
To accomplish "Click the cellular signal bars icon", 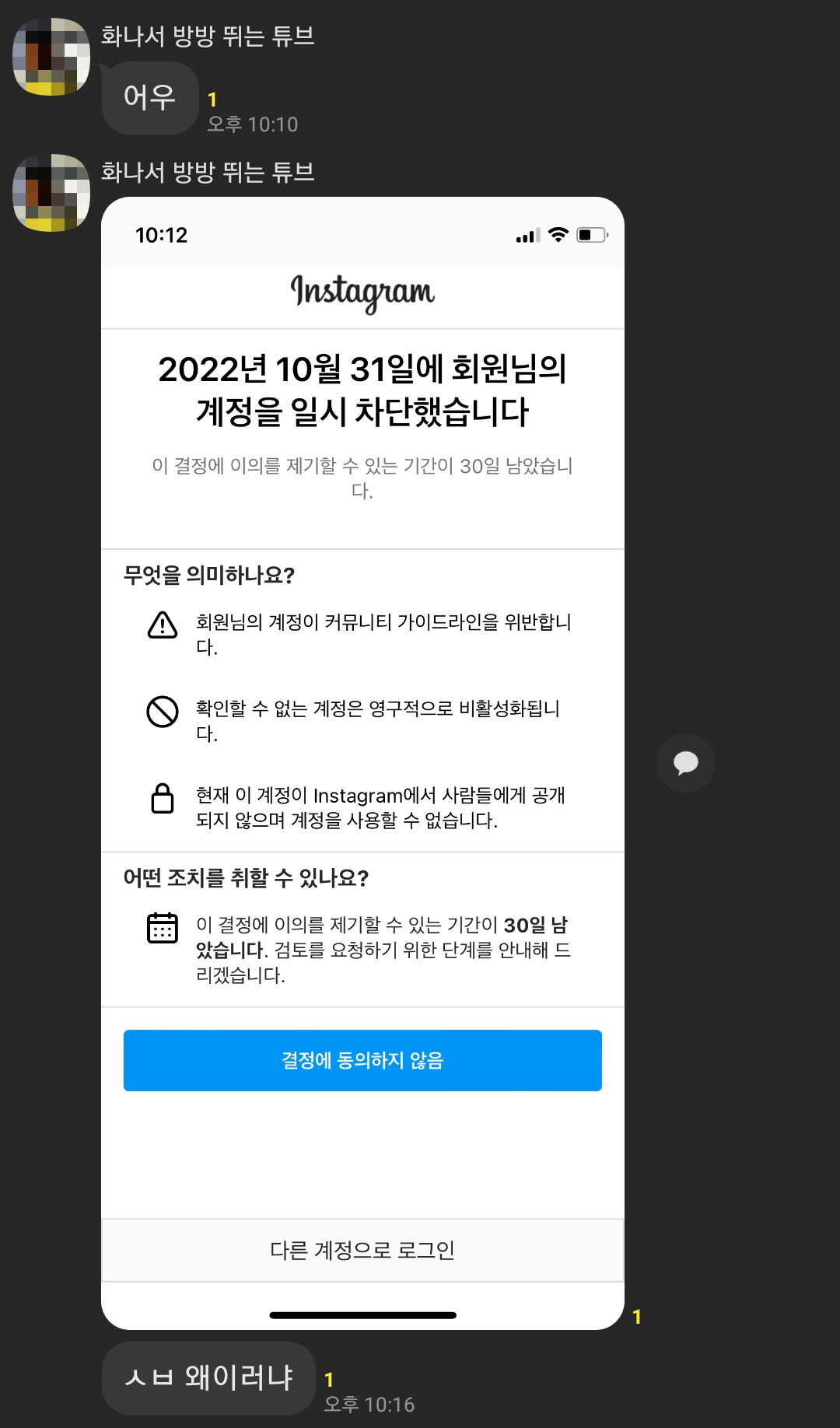I will (x=528, y=236).
